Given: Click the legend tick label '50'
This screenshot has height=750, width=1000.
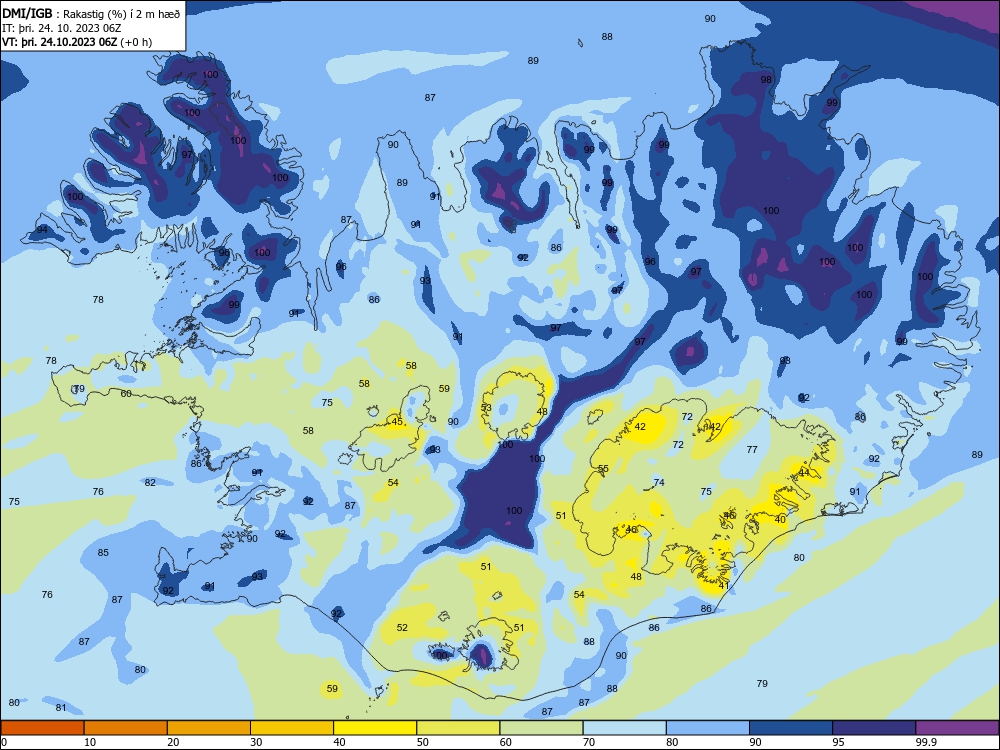Looking at the screenshot, I should (x=423, y=742).
